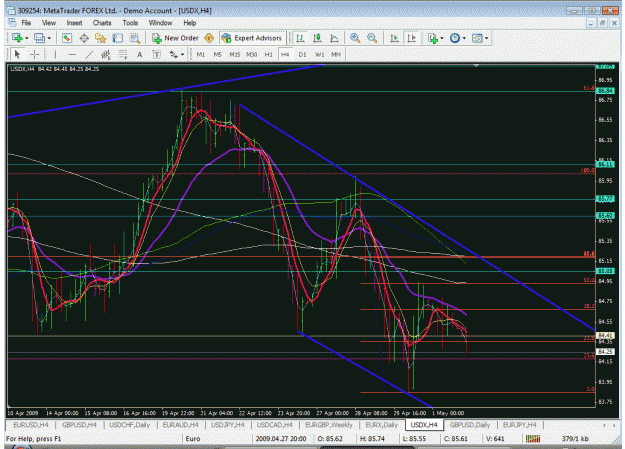Image resolution: width=625 pixels, height=449 pixels.
Task: Switch to the EURGBP,Weekly chart tab
Action: click(x=329, y=425)
